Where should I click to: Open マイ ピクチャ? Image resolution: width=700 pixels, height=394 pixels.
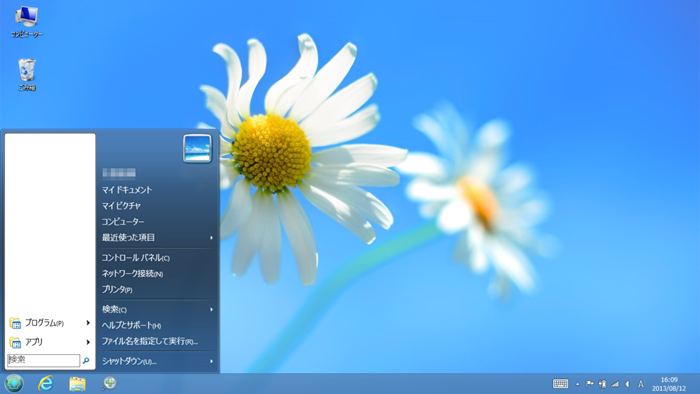click(121, 206)
